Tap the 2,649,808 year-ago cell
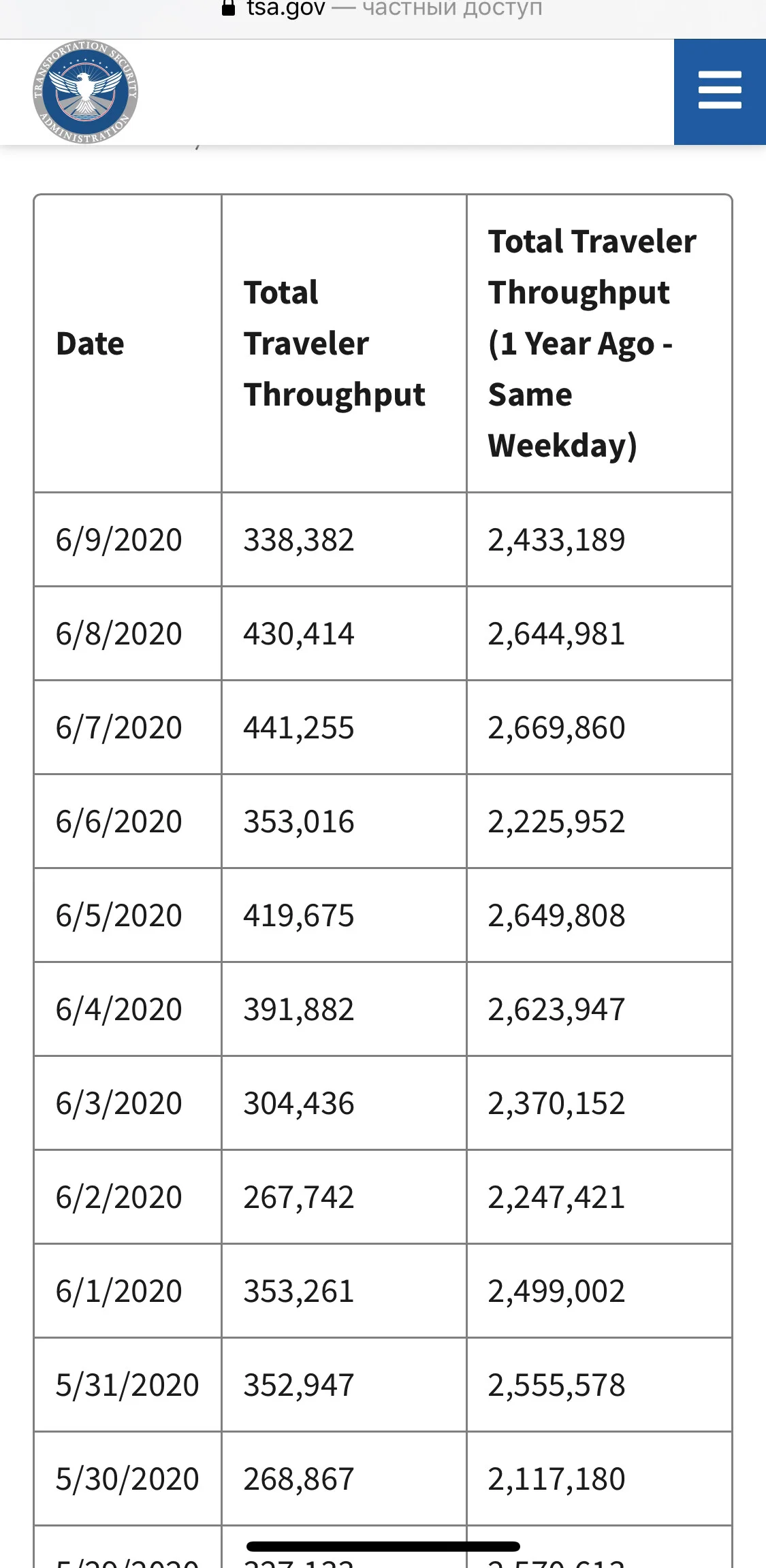Viewport: 766px width, 1568px height. click(x=599, y=915)
